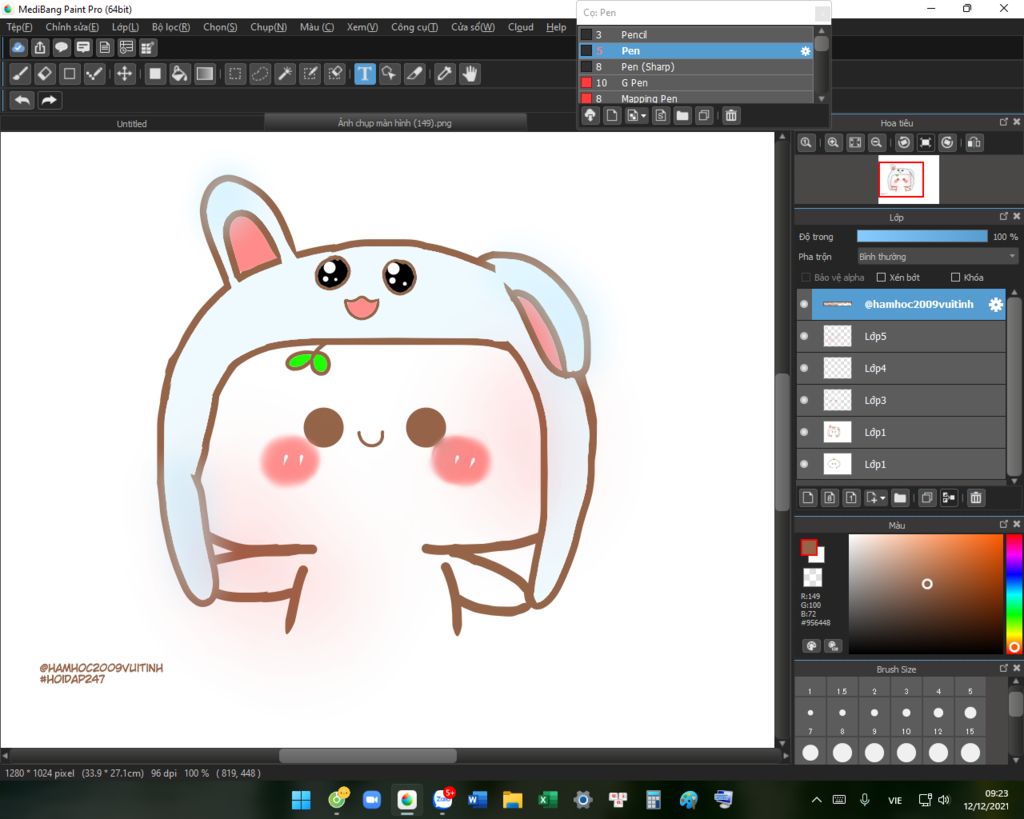This screenshot has width=1024, height=819.
Task: Select the Bucket fill tool
Action: [x=179, y=74]
